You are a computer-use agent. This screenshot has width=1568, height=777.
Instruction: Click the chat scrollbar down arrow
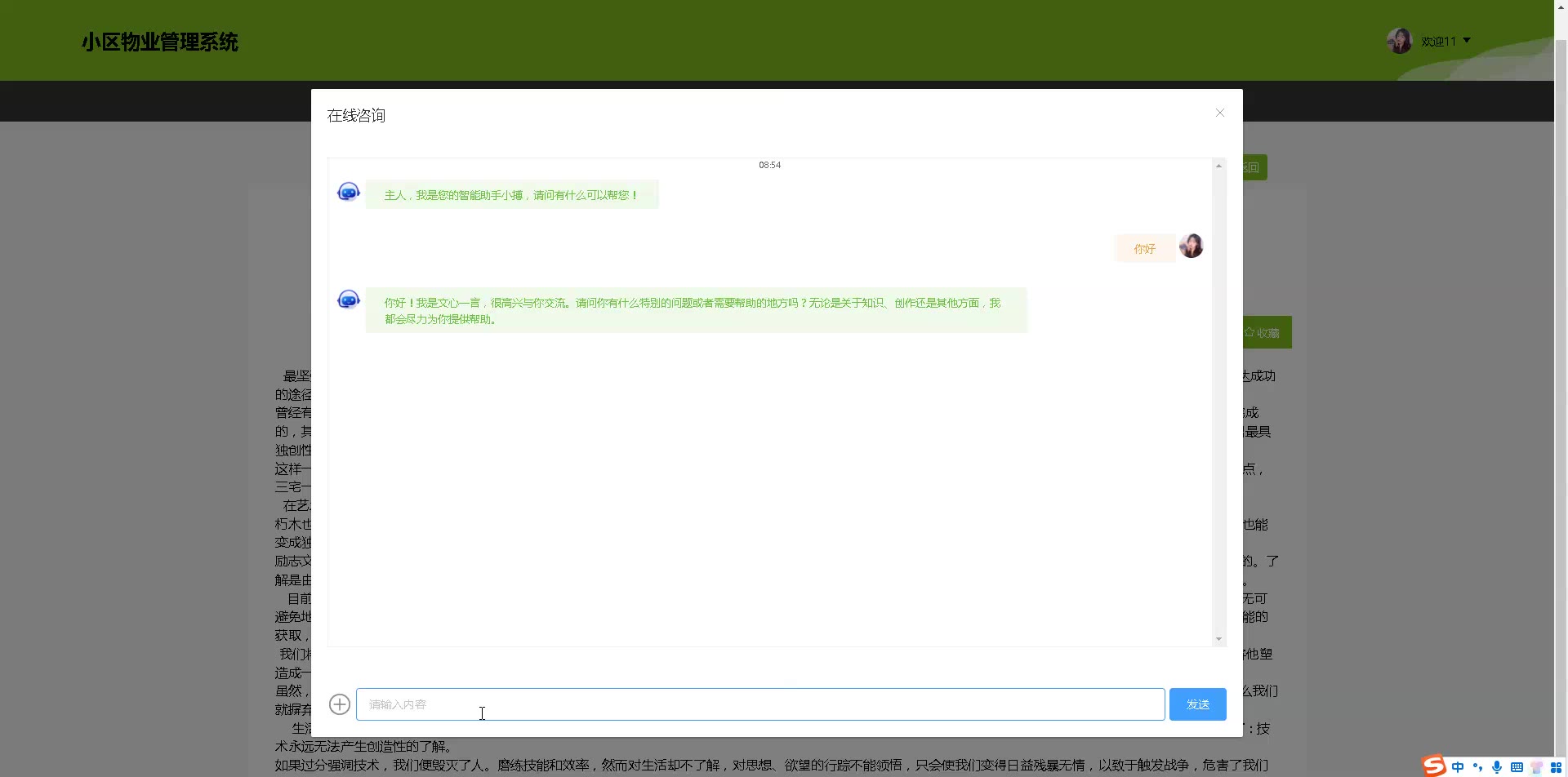[1218, 639]
